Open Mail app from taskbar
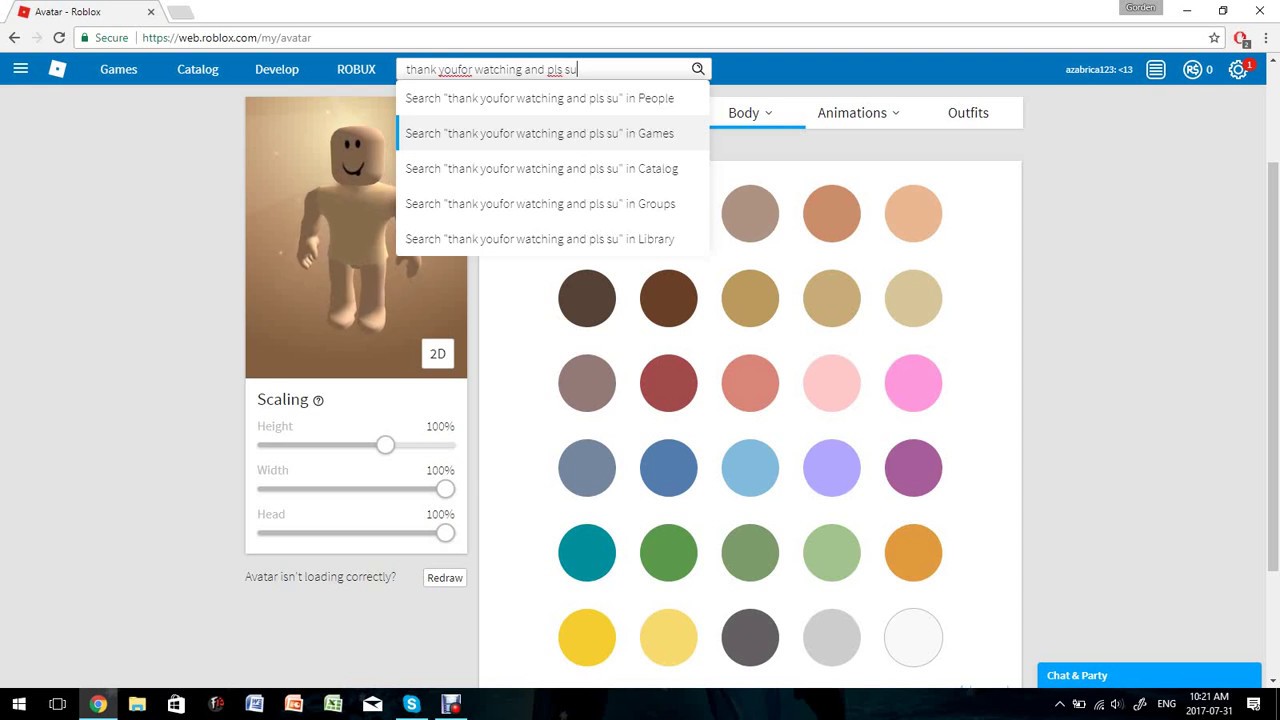The image size is (1280, 720). [372, 704]
